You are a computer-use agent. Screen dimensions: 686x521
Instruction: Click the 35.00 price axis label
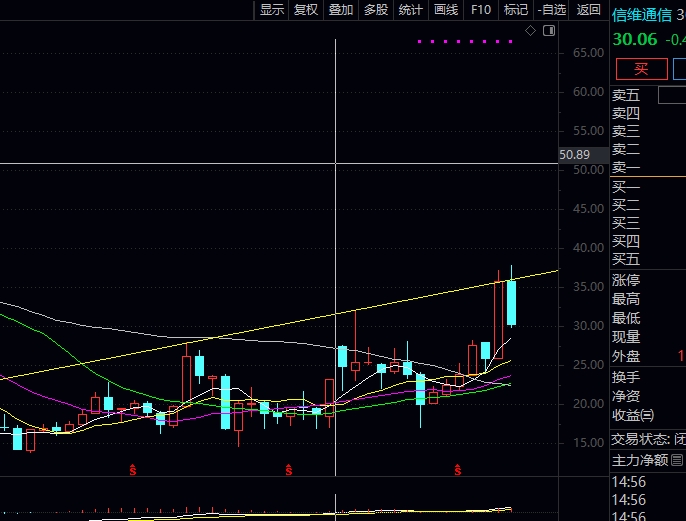point(588,287)
